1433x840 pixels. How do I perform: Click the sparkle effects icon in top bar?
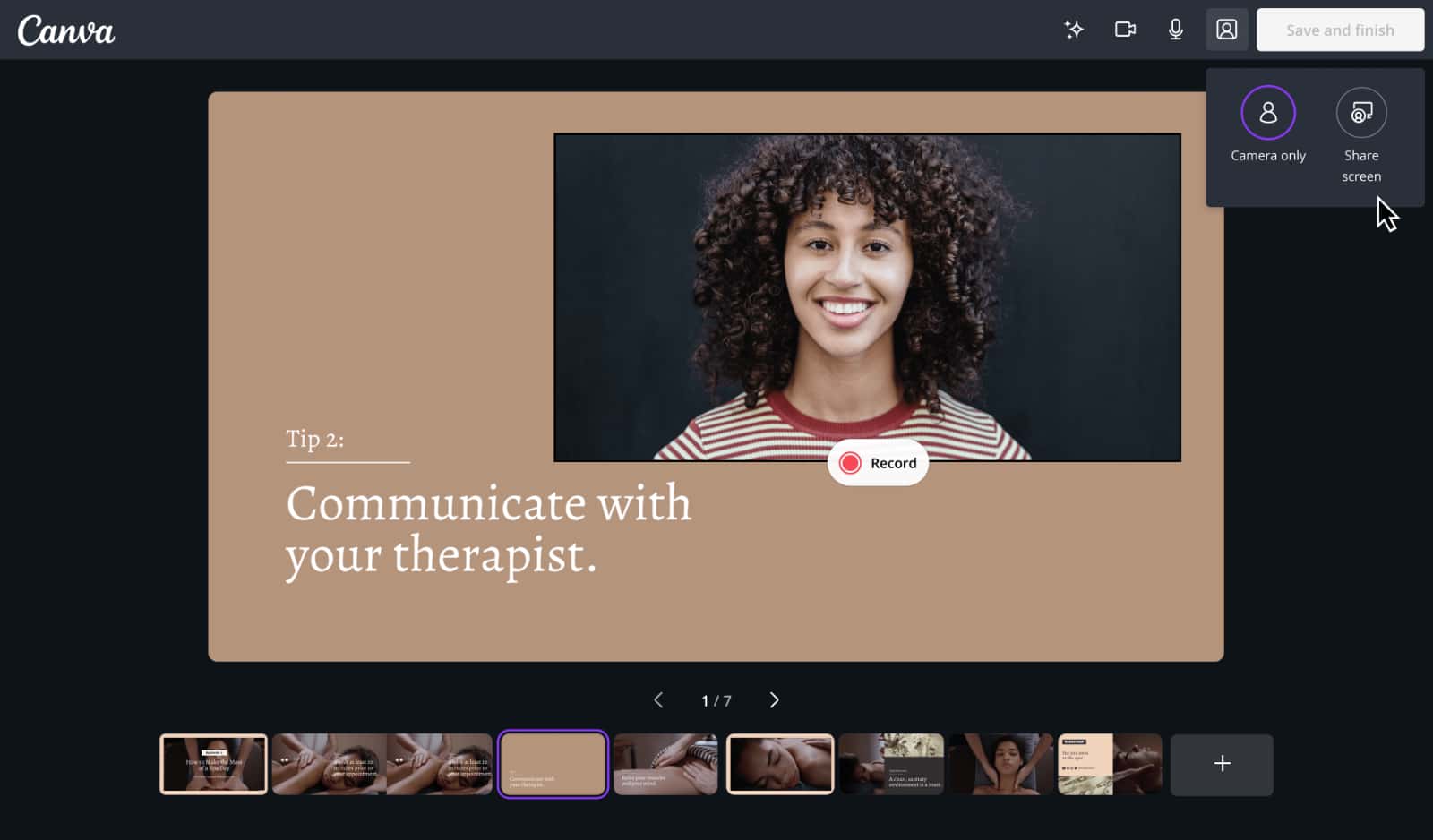[1073, 30]
